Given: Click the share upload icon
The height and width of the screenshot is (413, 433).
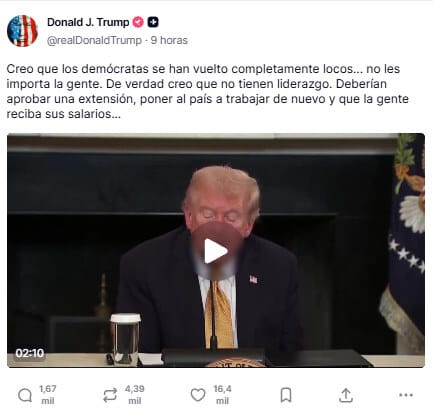Looking at the screenshot, I should (x=346, y=395).
